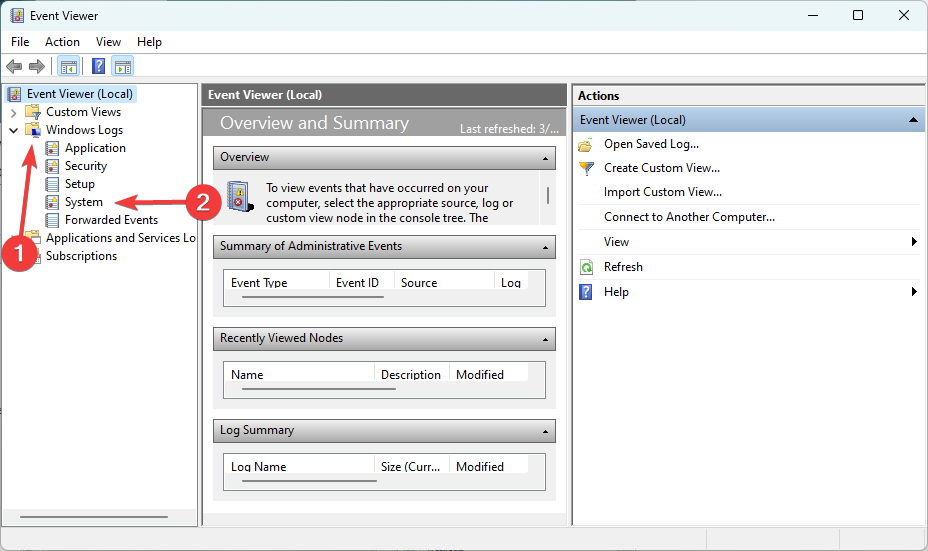Screen dimensions: 928x551
Task: Open the View menu in menu bar
Action: pos(108,42)
